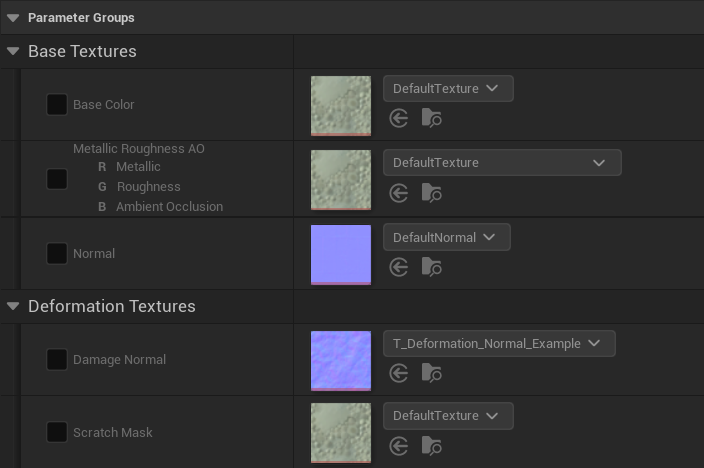Browse to DefaultNormal asset in Content Browser

[431, 267]
